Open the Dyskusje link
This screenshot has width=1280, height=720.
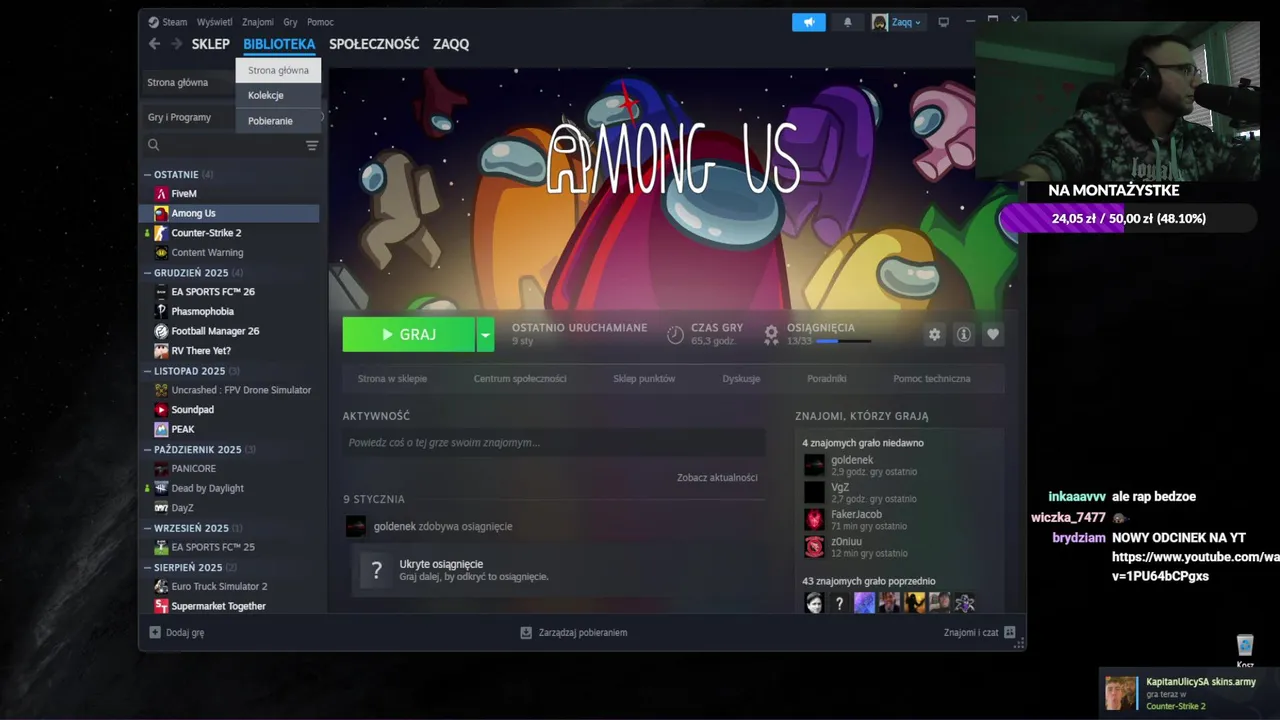click(x=741, y=379)
